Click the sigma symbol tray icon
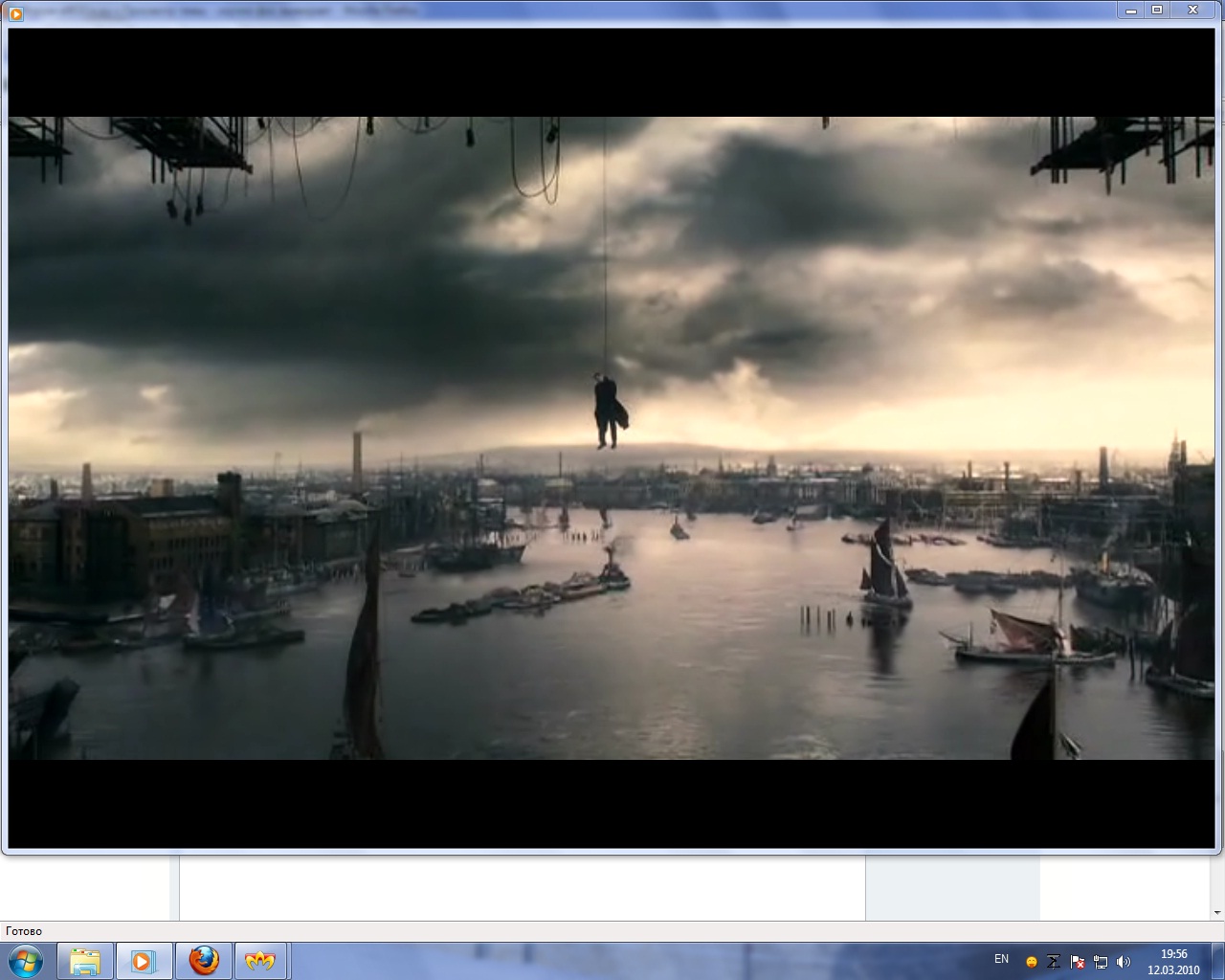The width and height of the screenshot is (1225, 980). [x=1054, y=962]
